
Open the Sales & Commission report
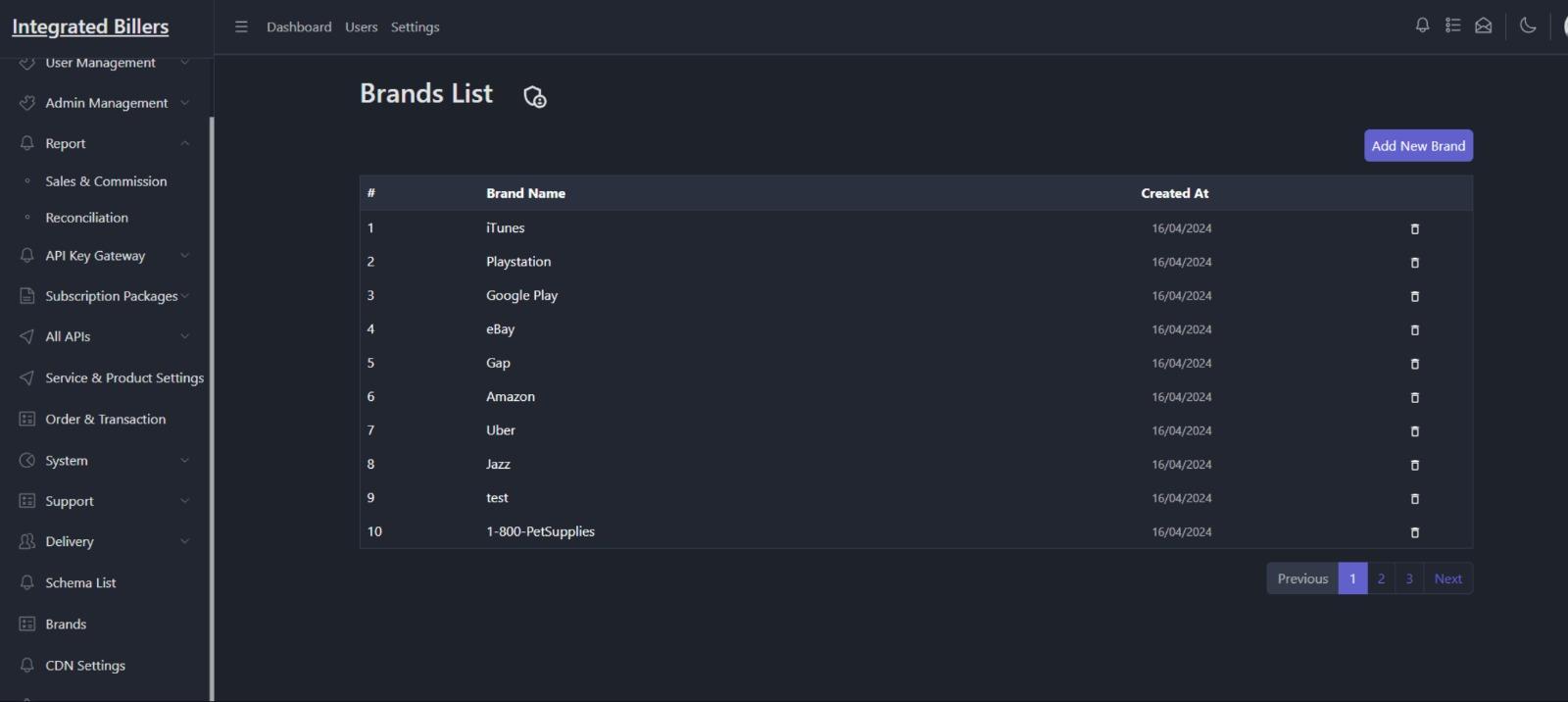[106, 180]
